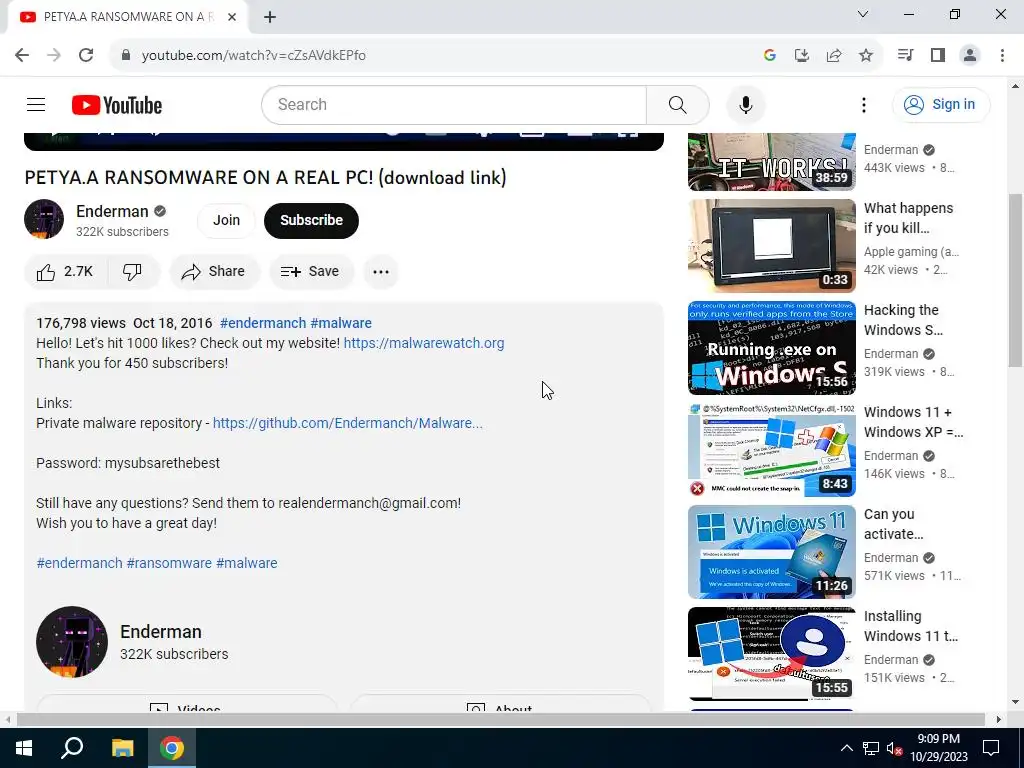Open Windows taskbar search
This screenshot has width=1024, height=768.
pyautogui.click(x=72, y=747)
